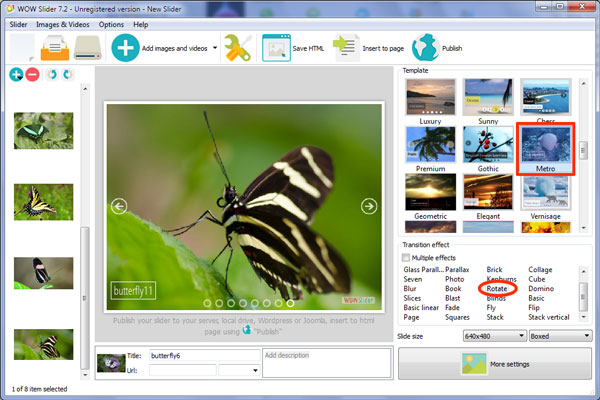Click the Publish text label
600x400 pixels.
[x=452, y=49]
